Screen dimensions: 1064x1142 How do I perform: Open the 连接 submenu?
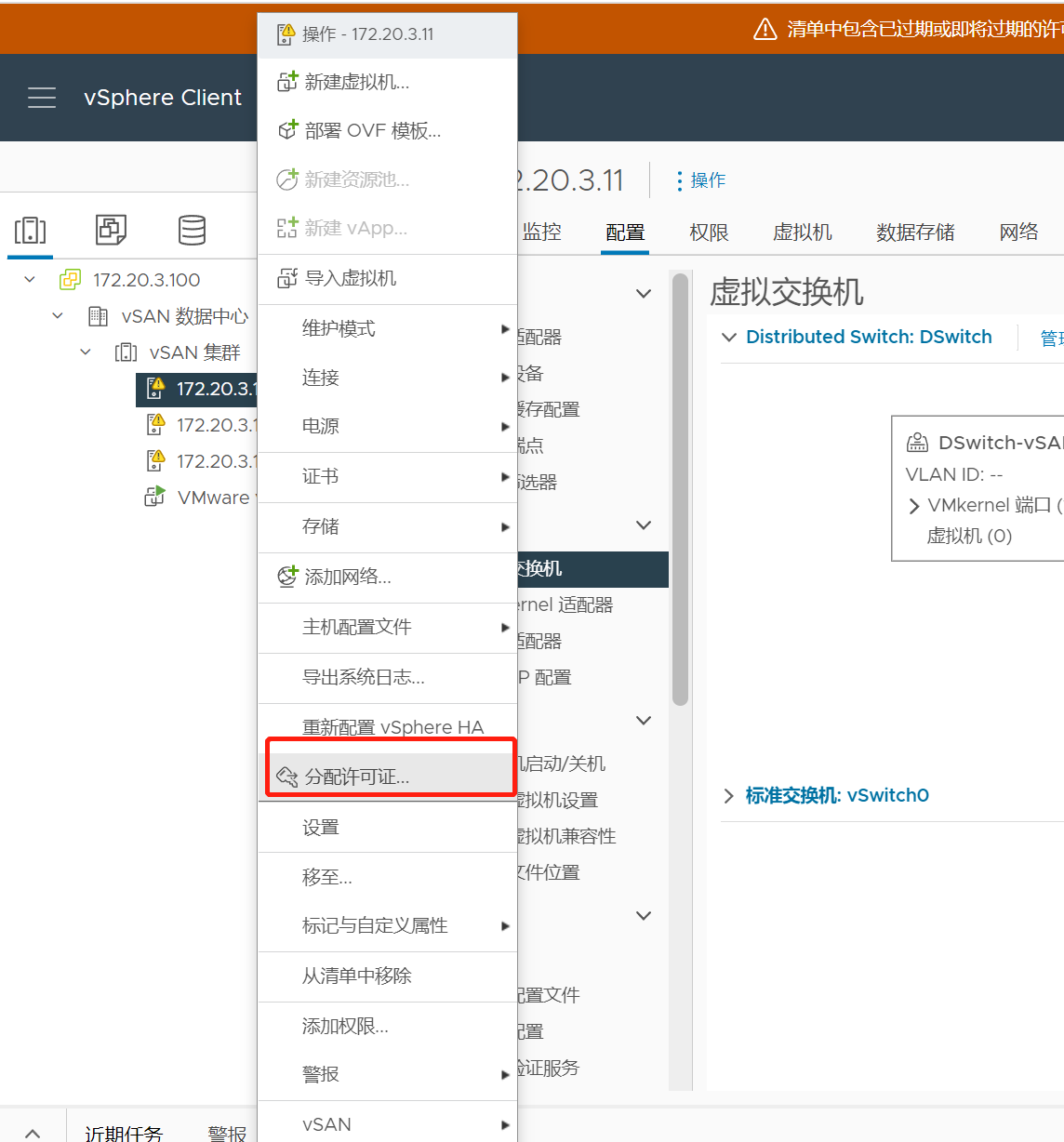point(388,378)
